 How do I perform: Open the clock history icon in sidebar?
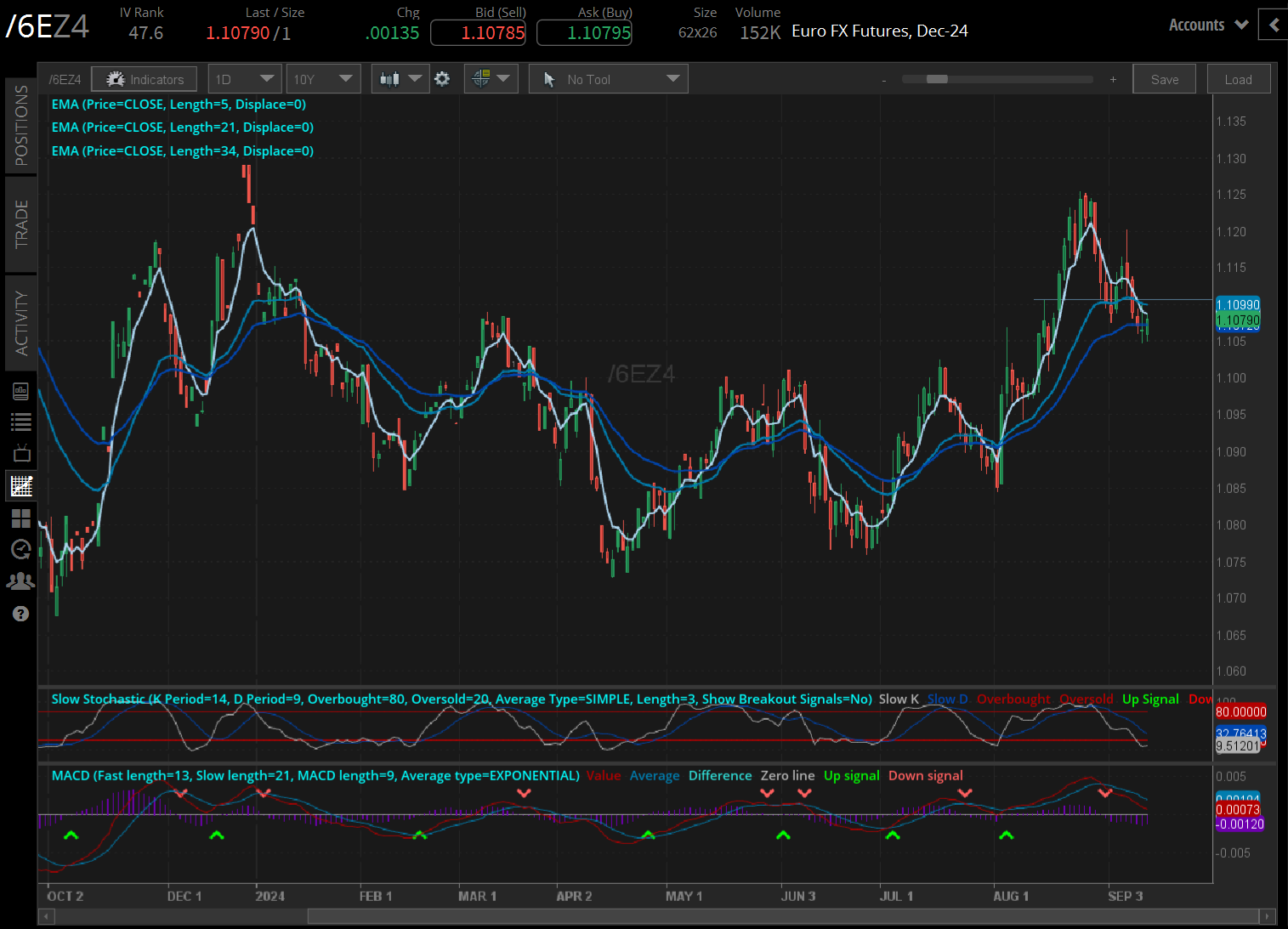point(21,549)
